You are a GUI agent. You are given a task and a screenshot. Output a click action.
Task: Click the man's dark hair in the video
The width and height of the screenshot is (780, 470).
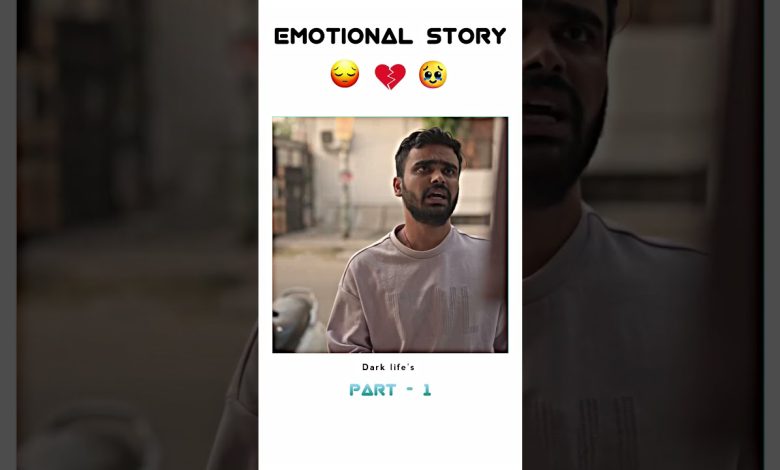428,144
